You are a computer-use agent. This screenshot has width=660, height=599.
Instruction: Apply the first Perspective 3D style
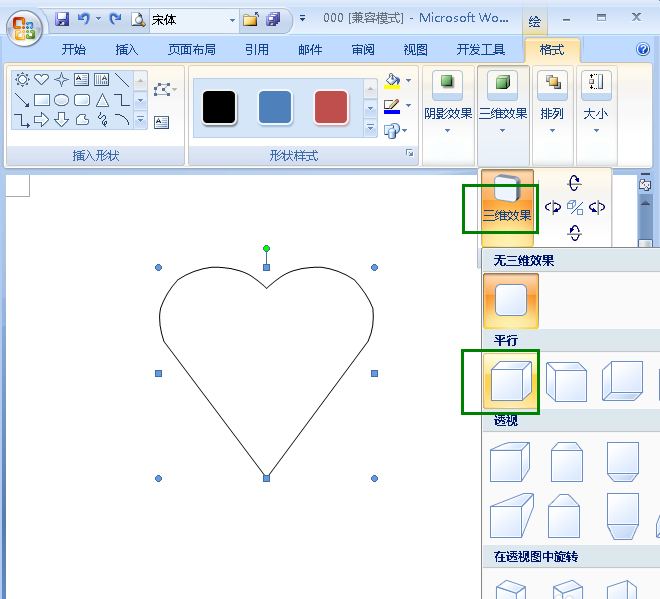pos(510,463)
